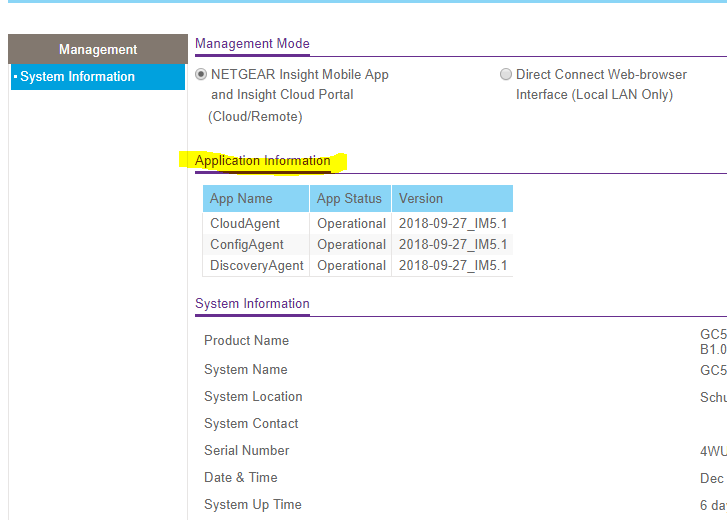Select the DiscoveryAgent row name
This screenshot has width=727, height=520.
pyautogui.click(x=256, y=266)
